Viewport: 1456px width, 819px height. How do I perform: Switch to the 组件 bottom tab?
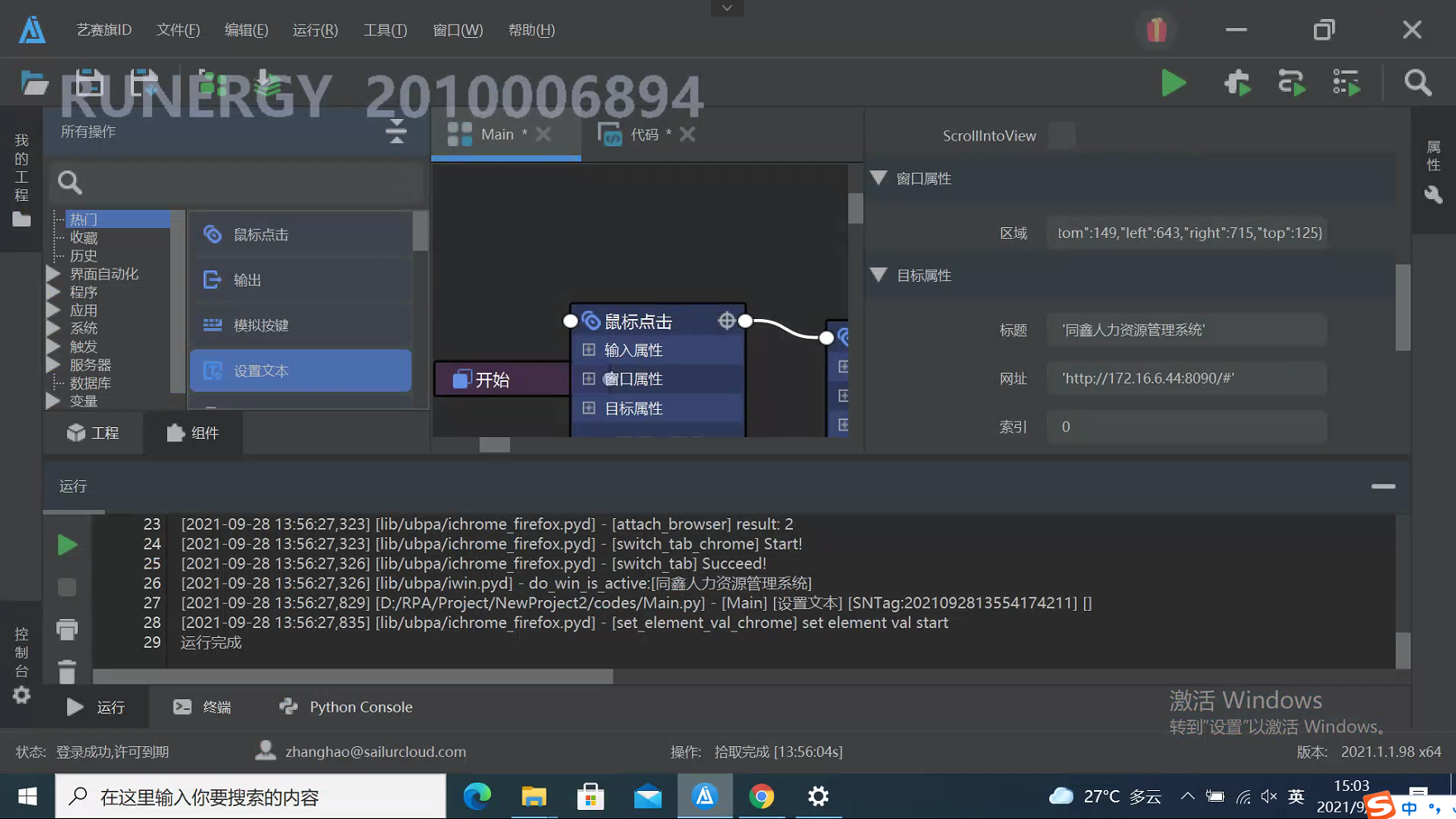point(193,433)
